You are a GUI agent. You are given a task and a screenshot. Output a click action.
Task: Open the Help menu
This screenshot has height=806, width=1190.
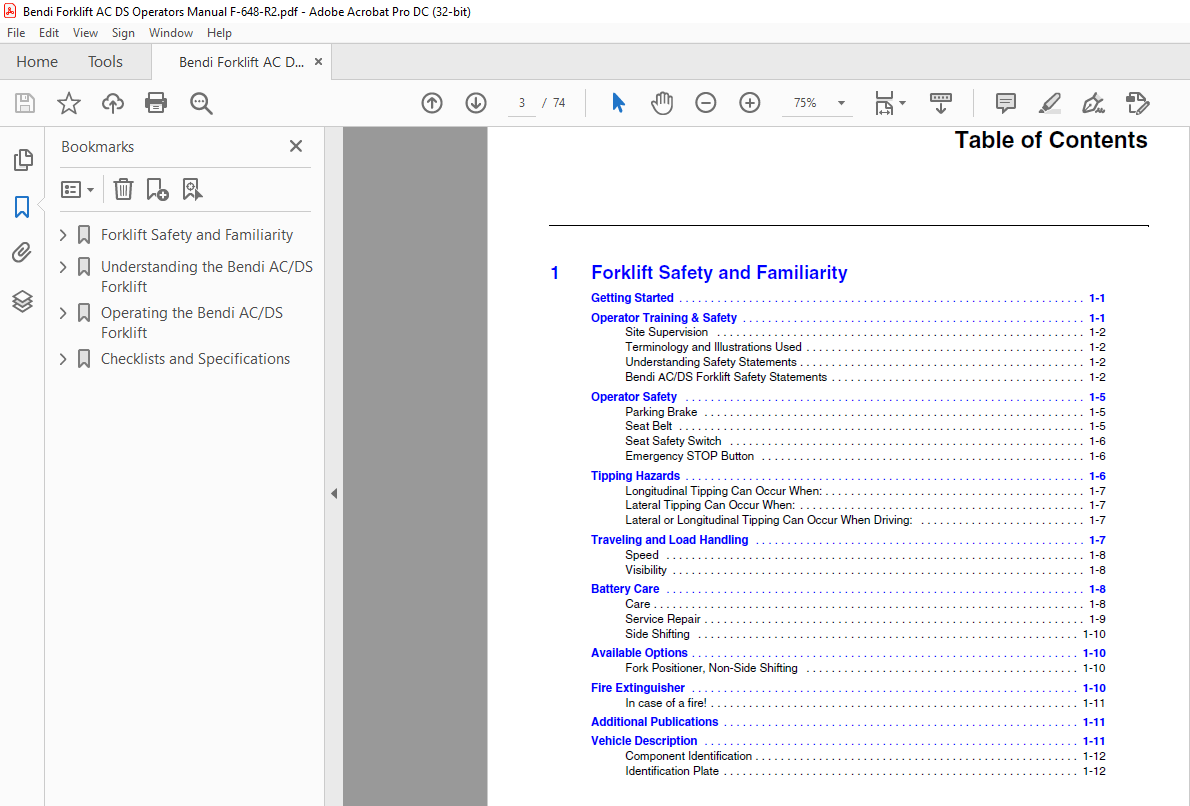click(x=219, y=33)
